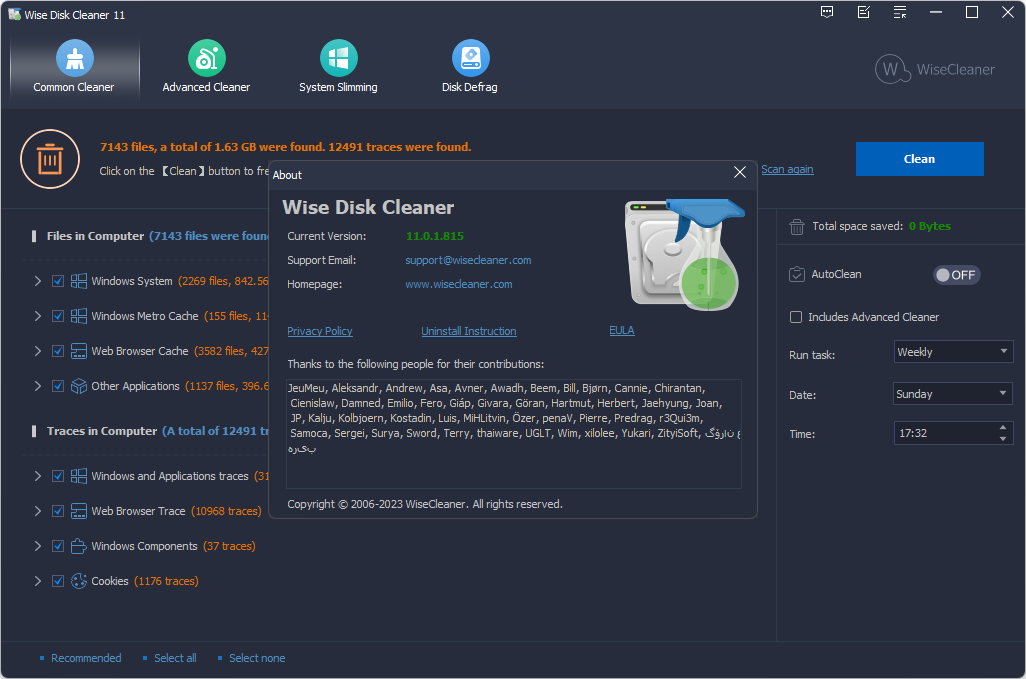This screenshot has height=679, width=1026.
Task: Toggle the AutoClean switch on
Action: coord(956,275)
